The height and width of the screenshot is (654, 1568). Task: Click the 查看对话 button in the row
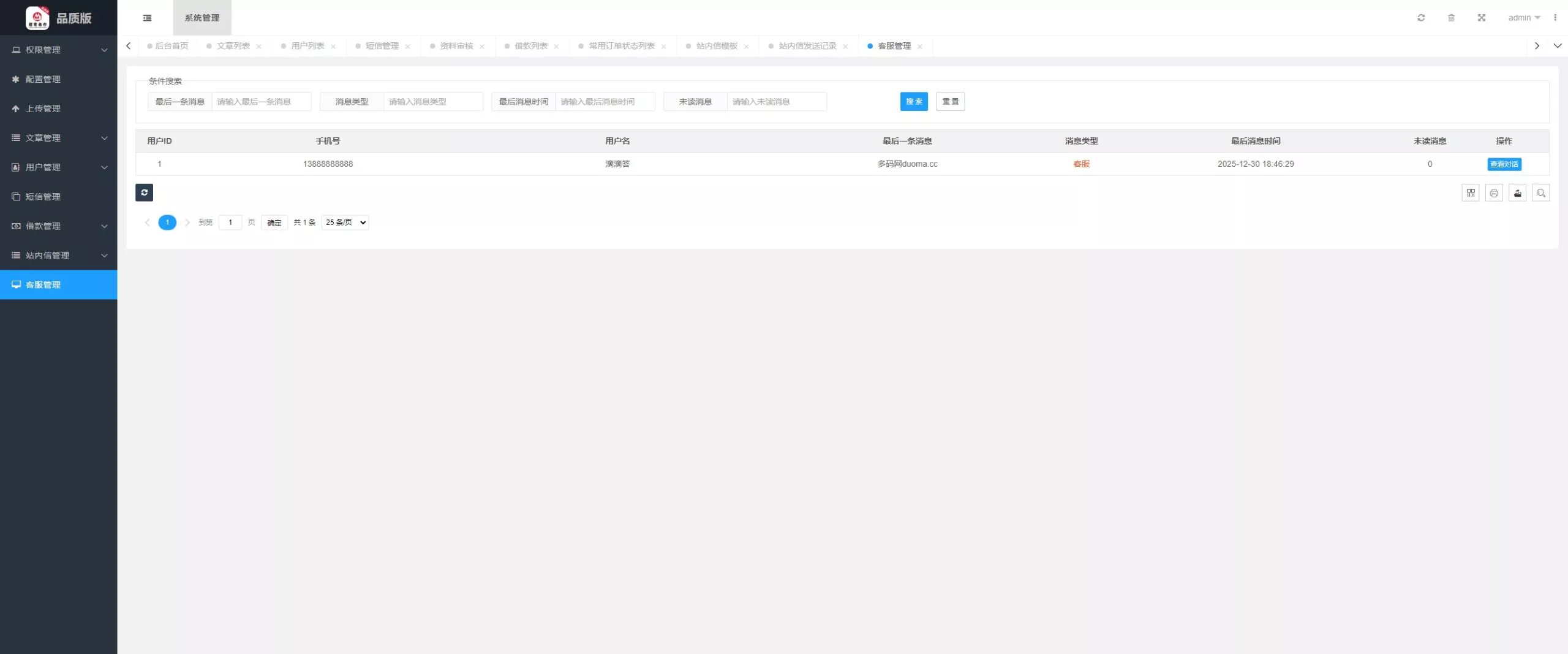pyautogui.click(x=1504, y=164)
